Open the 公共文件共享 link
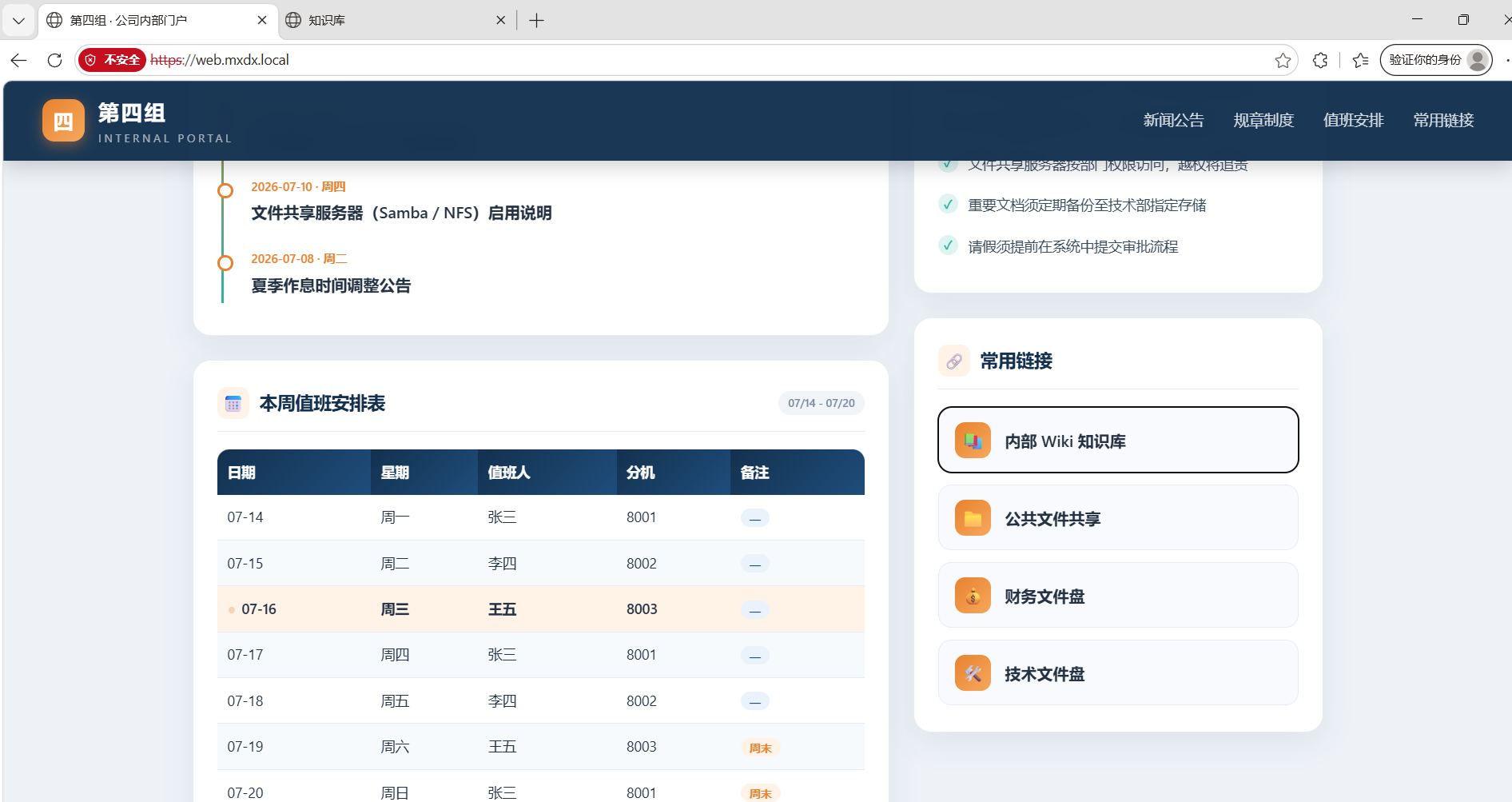 click(x=1118, y=517)
